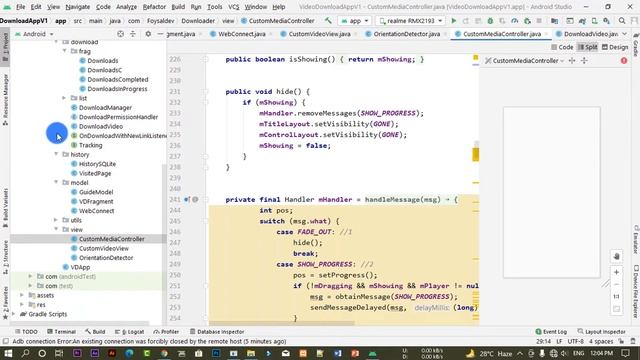Image resolution: width=640 pixels, height=360 pixels.
Task: Zoom in the design preview
Action: tap(616, 272)
